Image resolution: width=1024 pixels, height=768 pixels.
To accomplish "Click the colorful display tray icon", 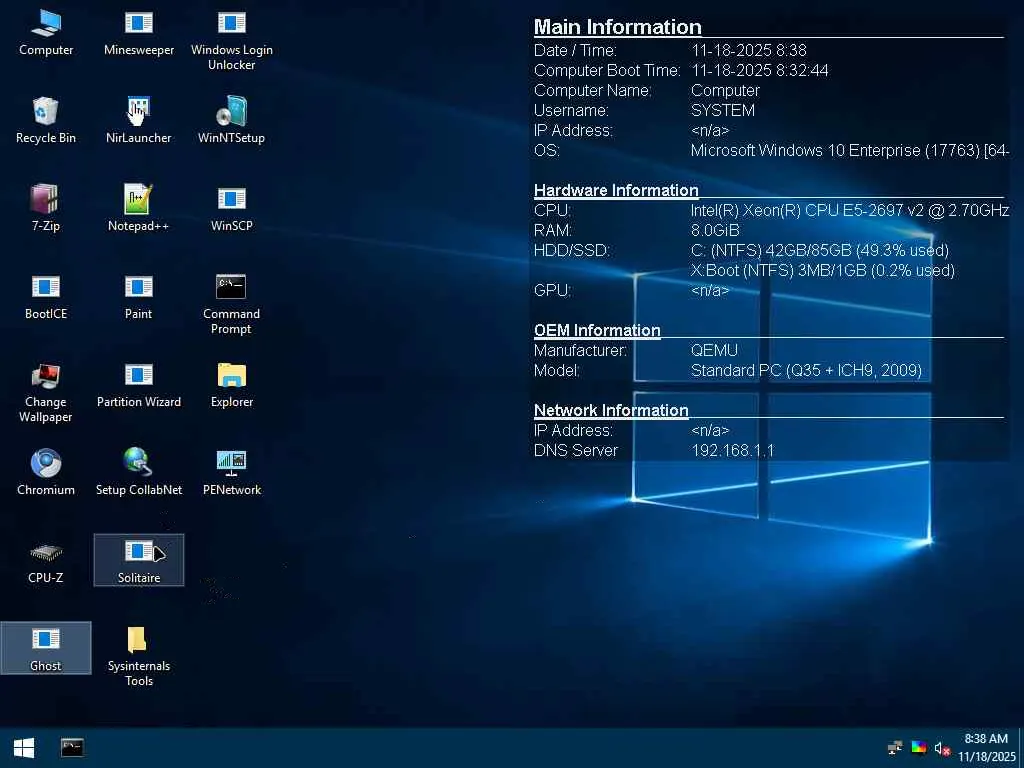I will pyautogui.click(x=919, y=748).
